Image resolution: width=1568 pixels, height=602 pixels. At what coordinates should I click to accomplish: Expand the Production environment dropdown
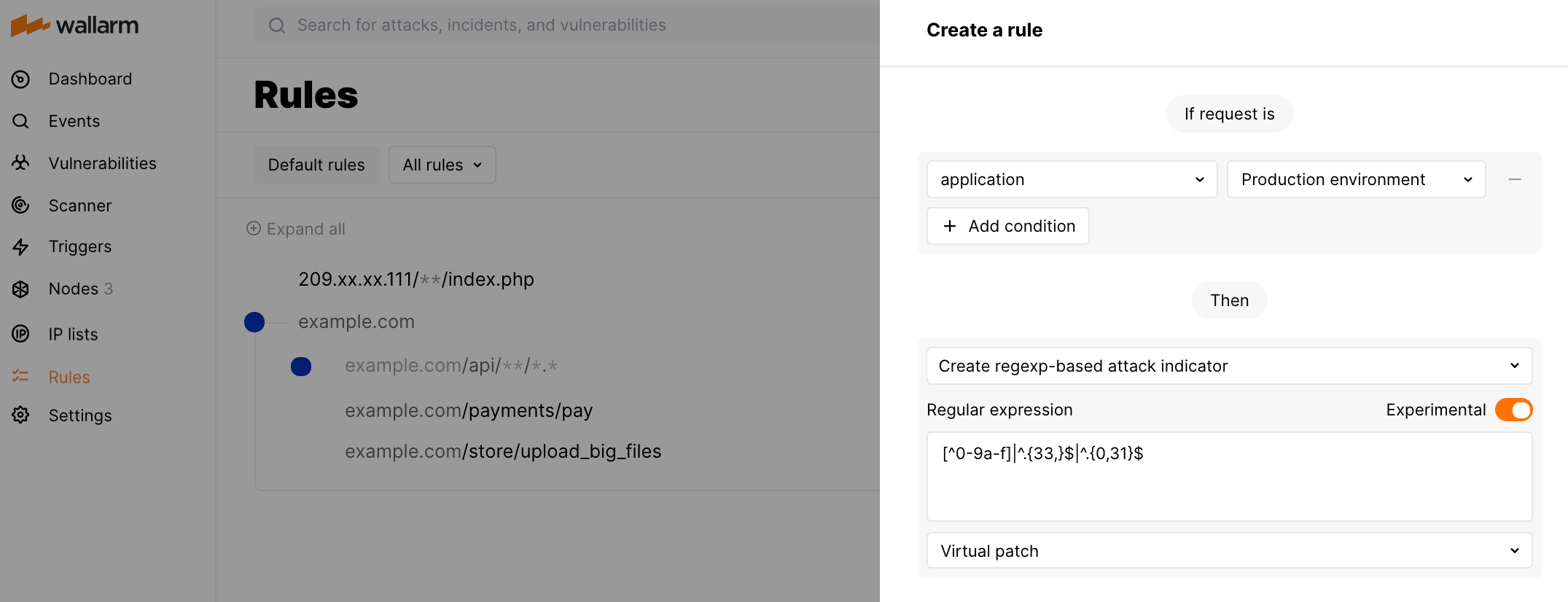point(1356,179)
